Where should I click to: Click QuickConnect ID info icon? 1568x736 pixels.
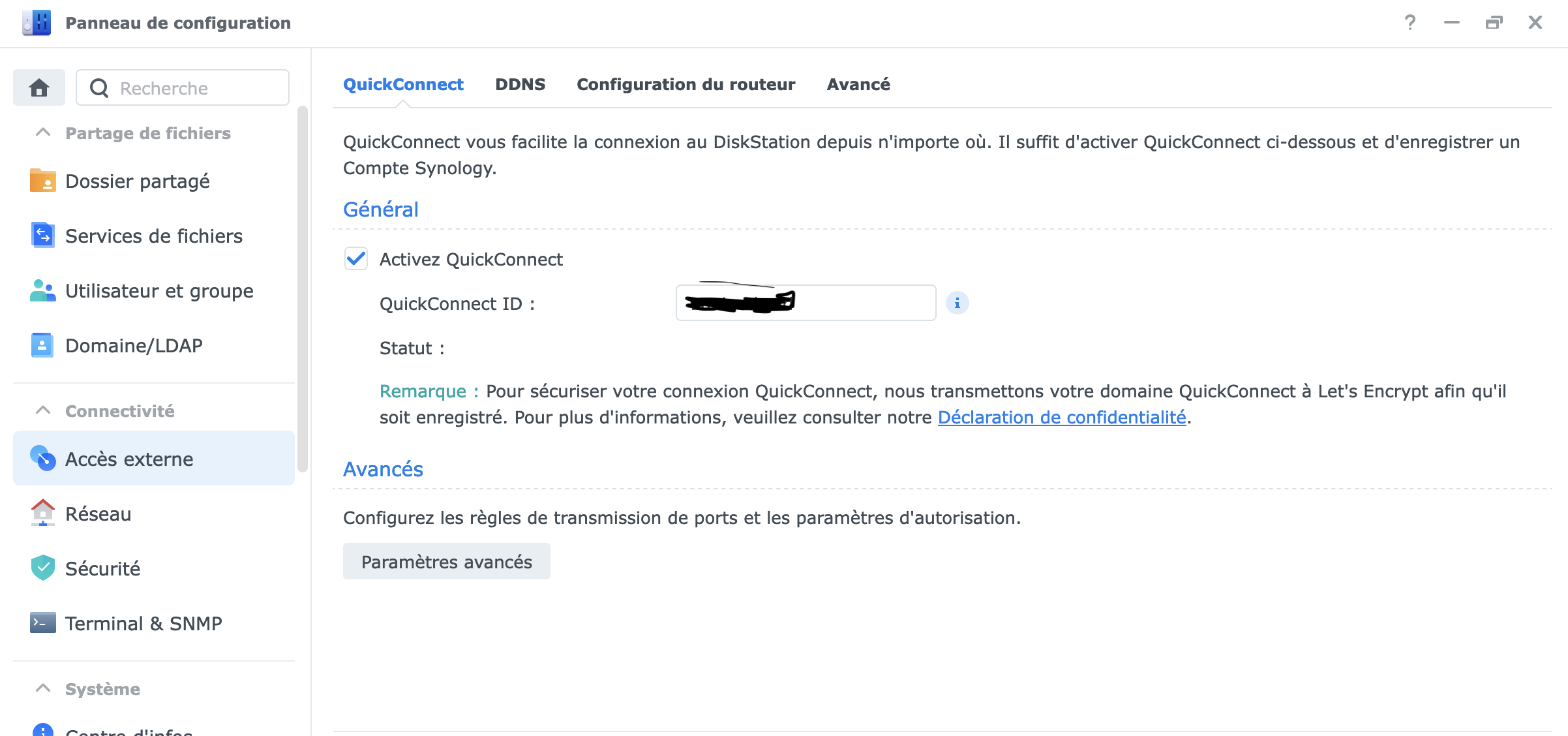pos(957,303)
